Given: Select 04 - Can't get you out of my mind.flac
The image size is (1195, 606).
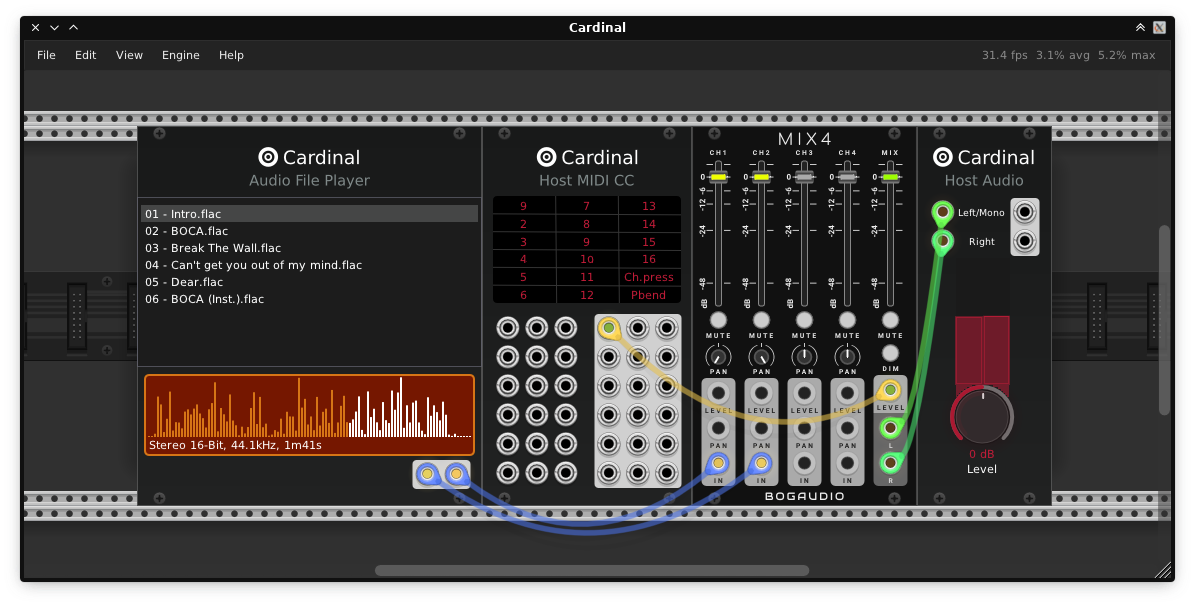Looking at the screenshot, I should point(309,265).
